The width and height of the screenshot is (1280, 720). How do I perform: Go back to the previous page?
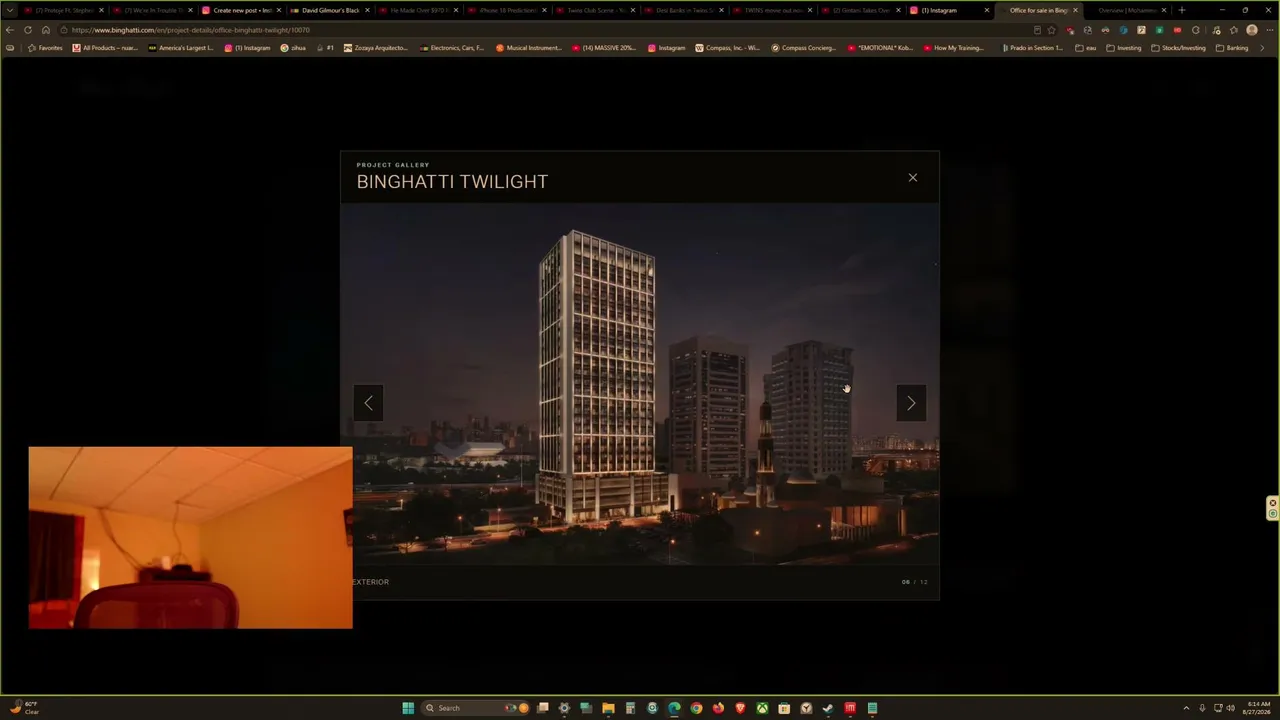10,30
